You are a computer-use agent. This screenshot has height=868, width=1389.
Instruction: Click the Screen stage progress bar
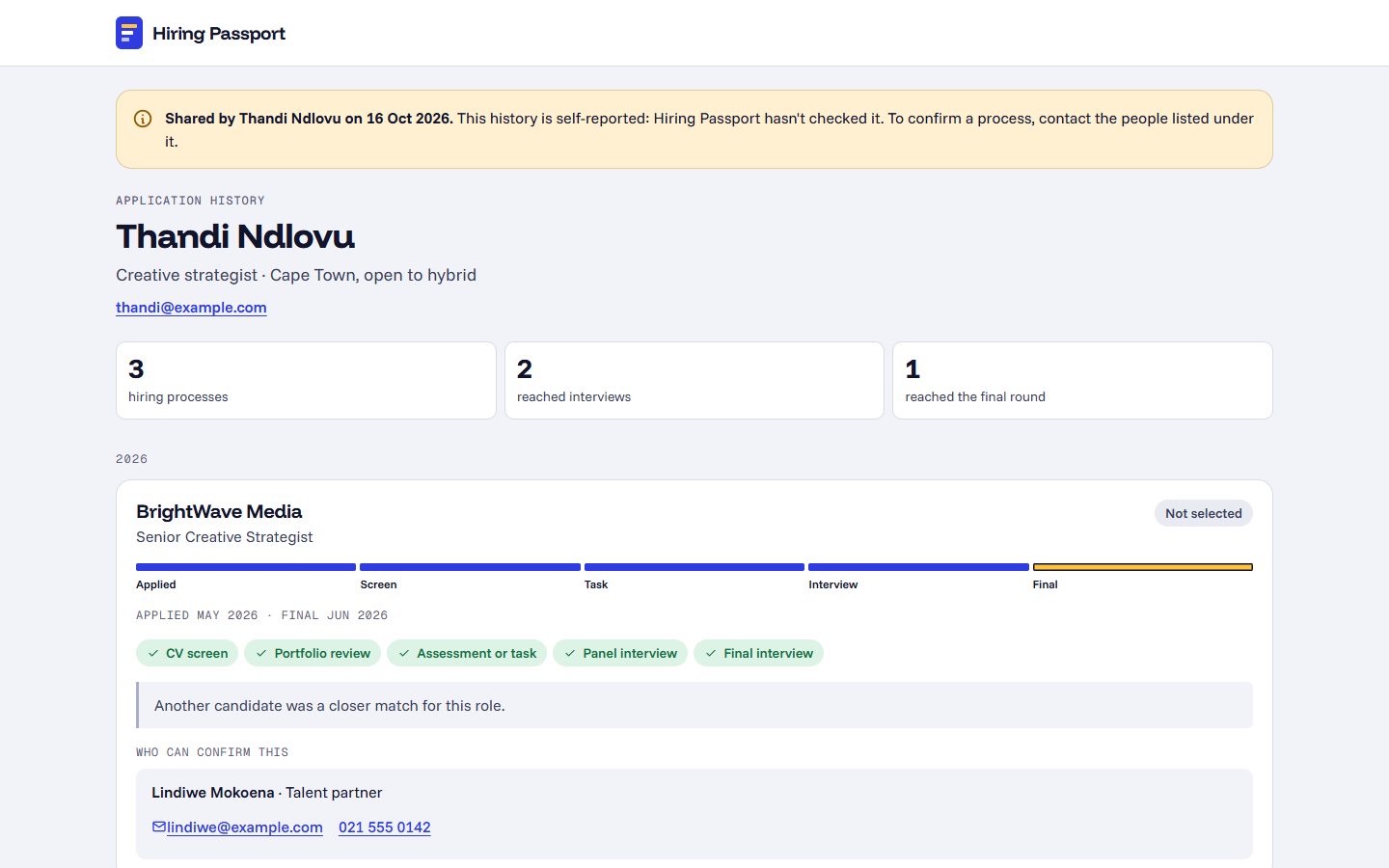[x=470, y=567]
